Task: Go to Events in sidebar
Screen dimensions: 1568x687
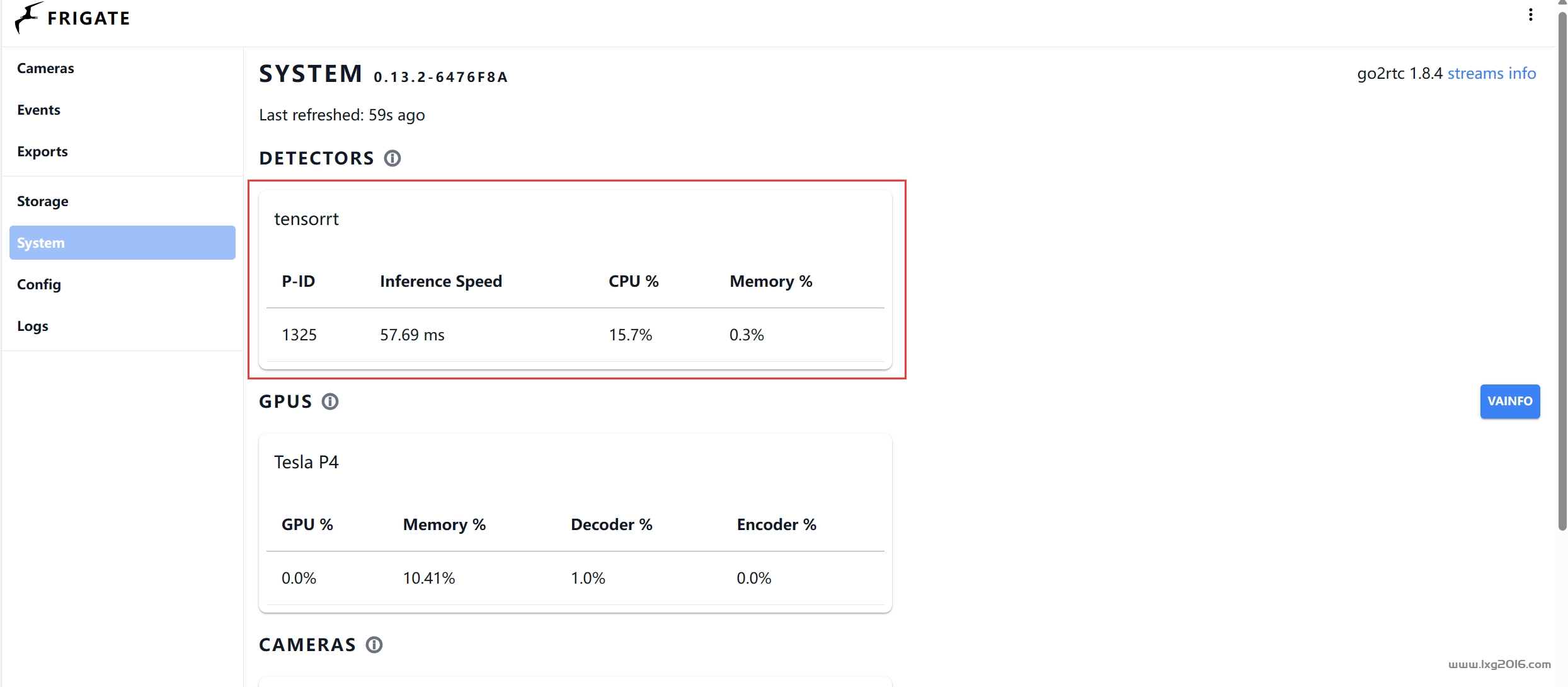Action: pyautogui.click(x=38, y=110)
